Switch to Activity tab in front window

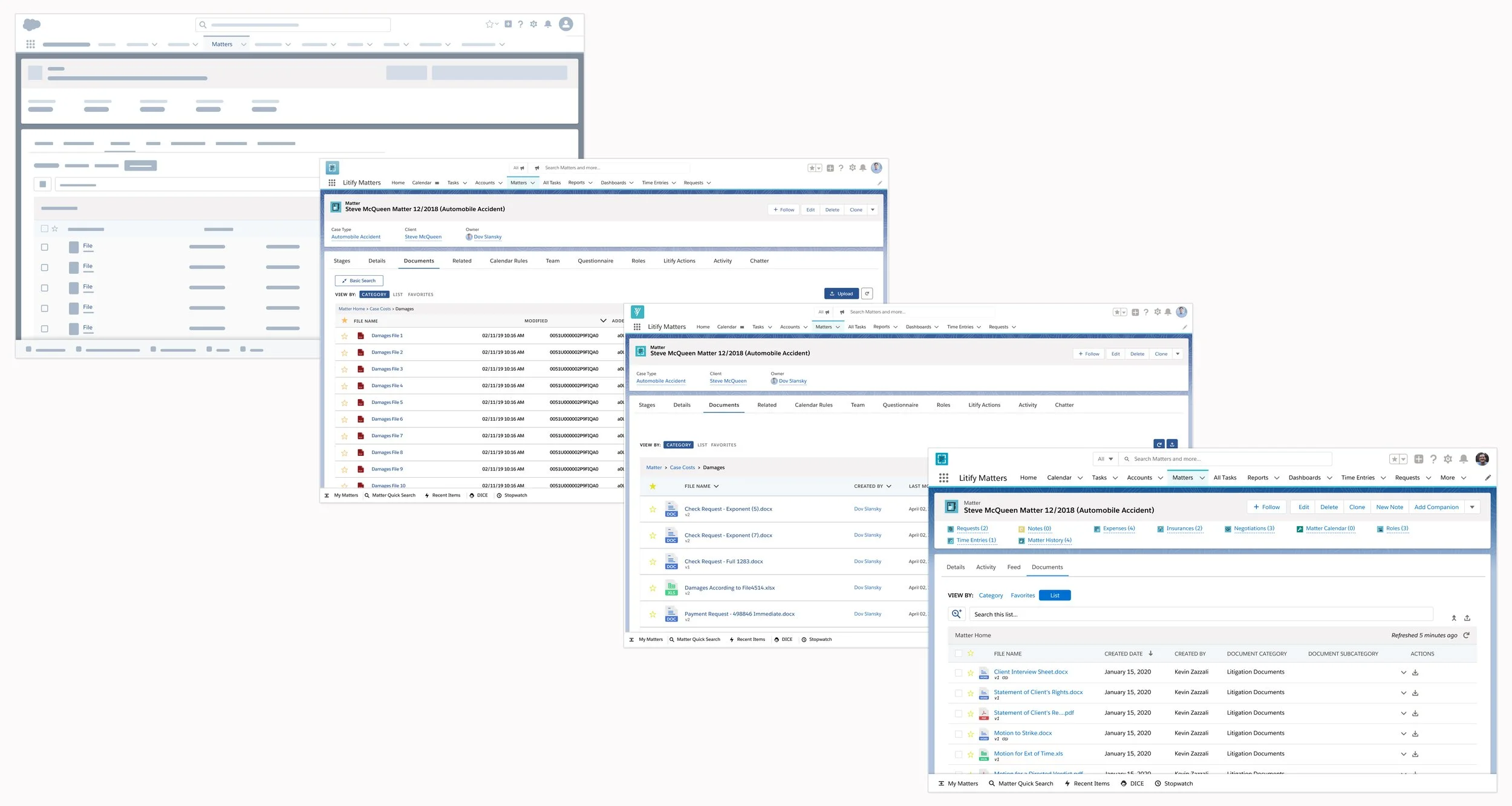[986, 567]
